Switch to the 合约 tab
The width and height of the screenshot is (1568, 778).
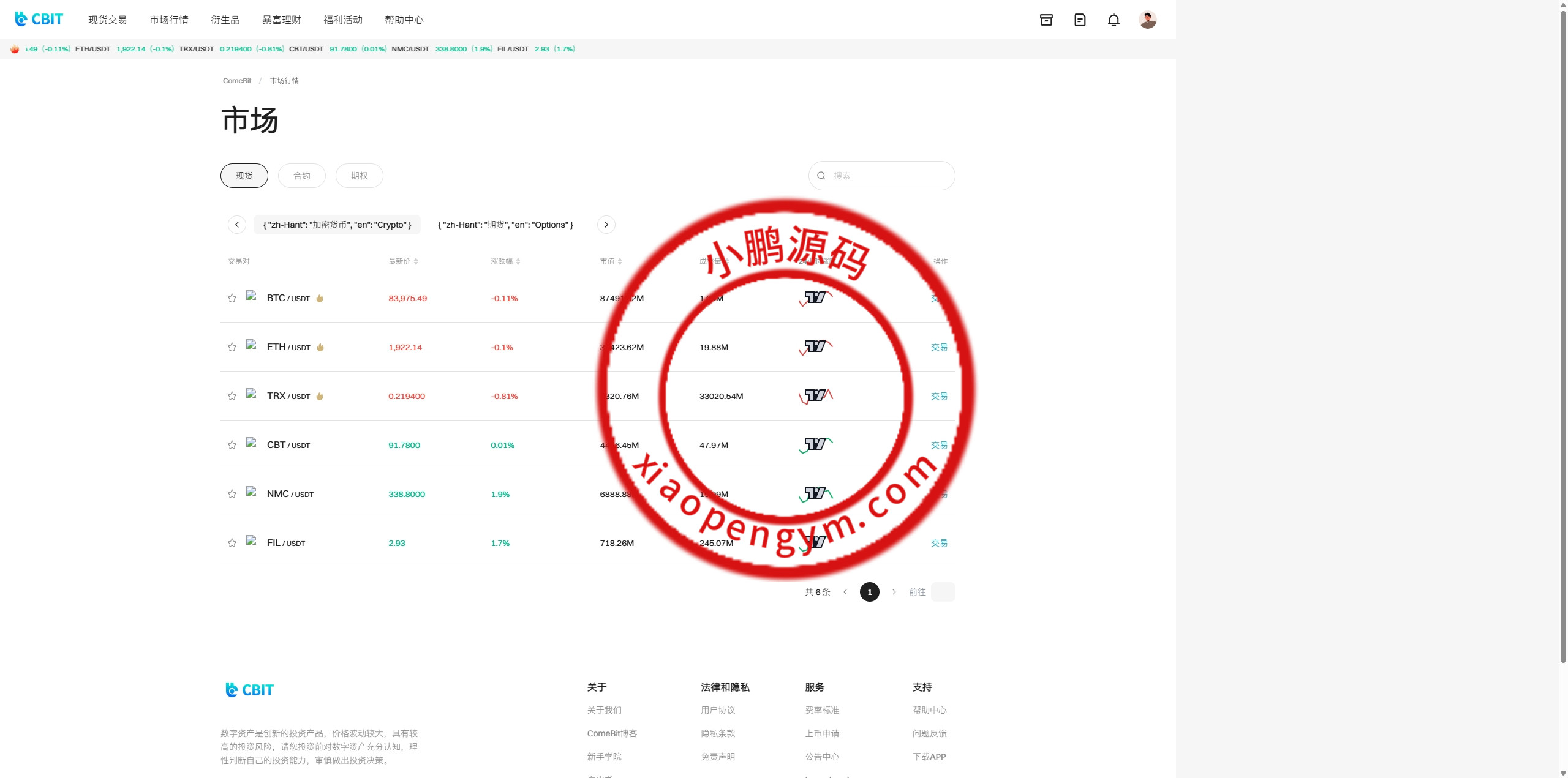301,176
